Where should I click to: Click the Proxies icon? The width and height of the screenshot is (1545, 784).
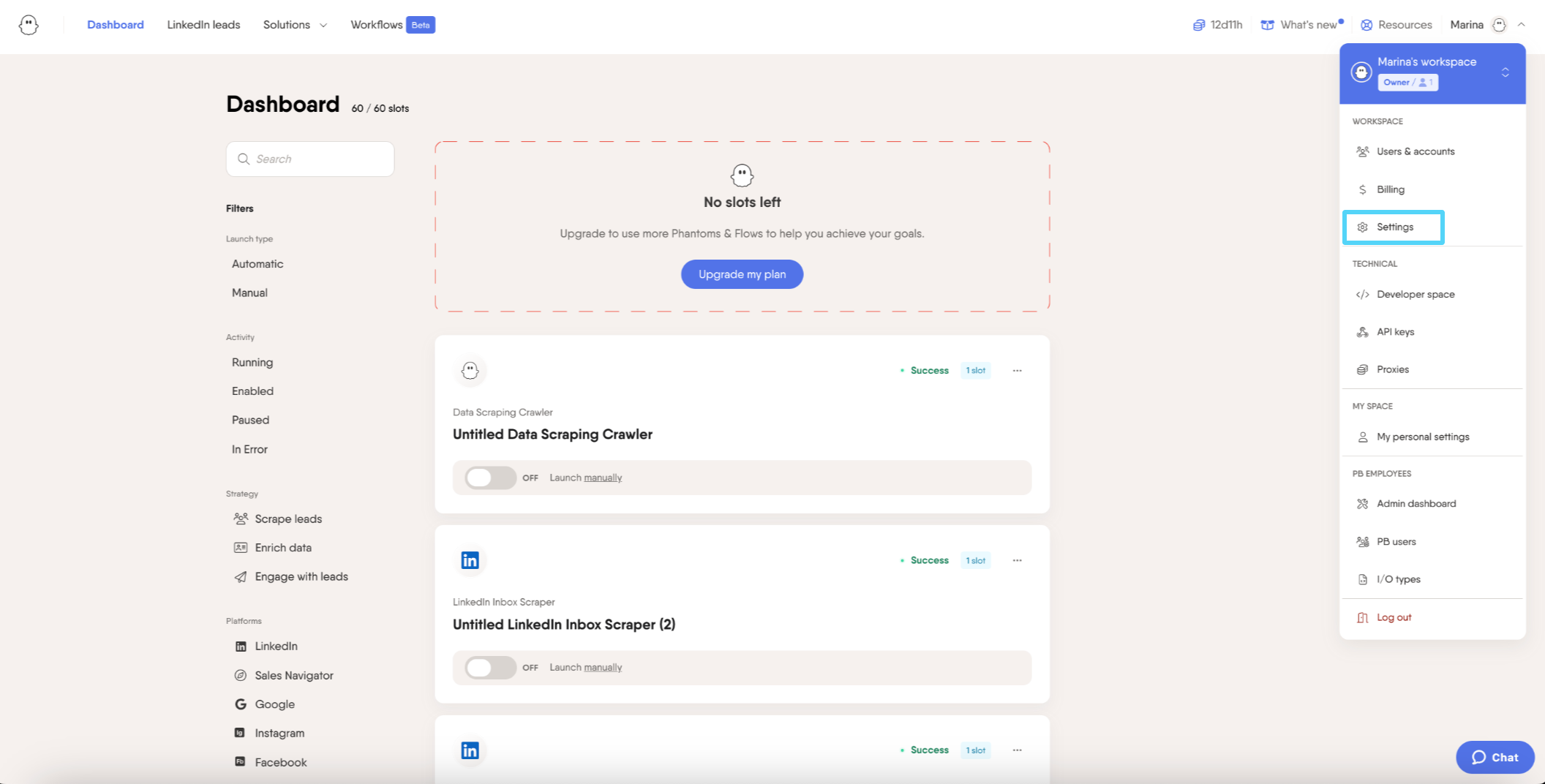(x=1362, y=369)
